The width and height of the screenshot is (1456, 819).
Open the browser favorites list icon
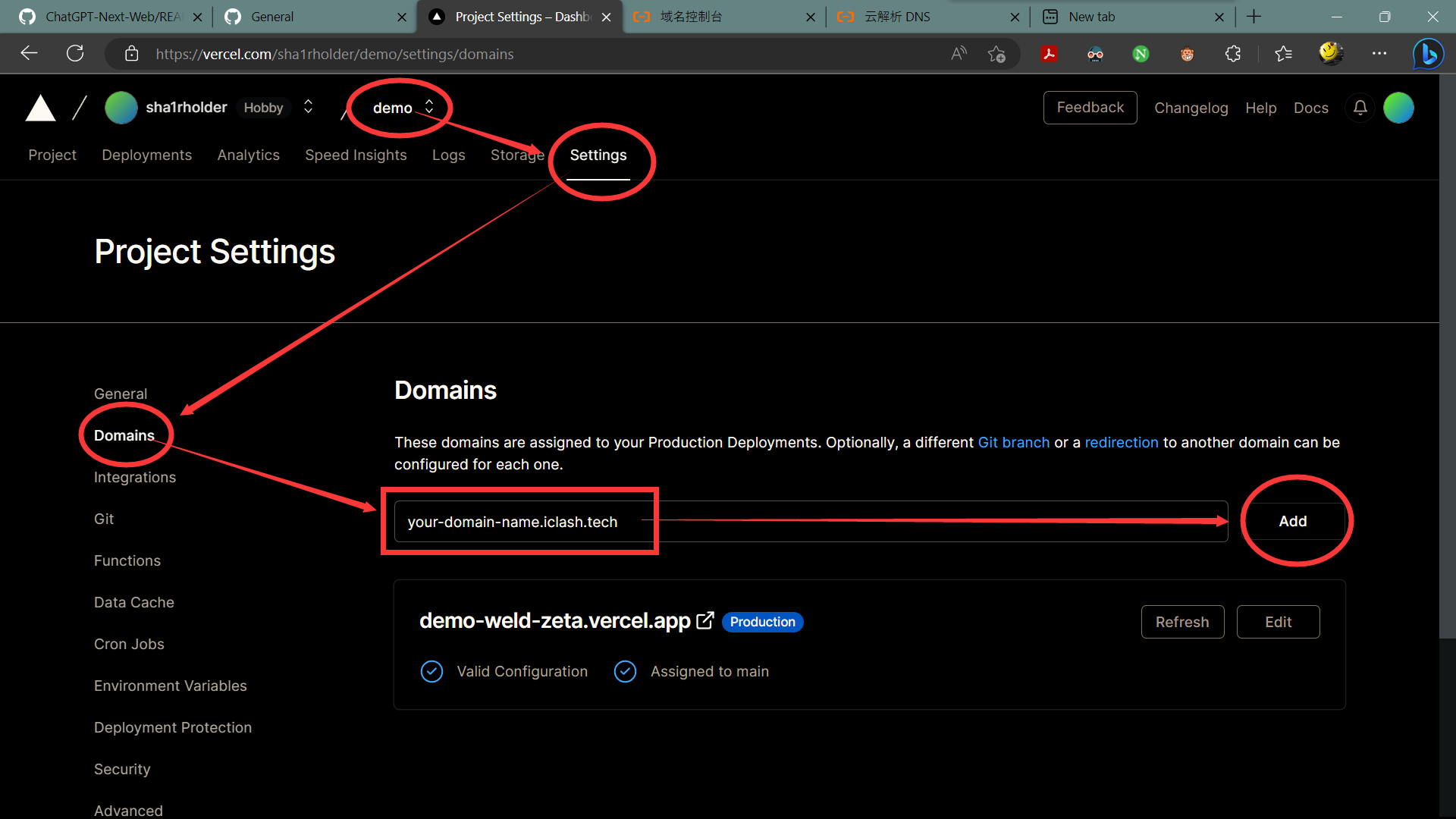1283,54
